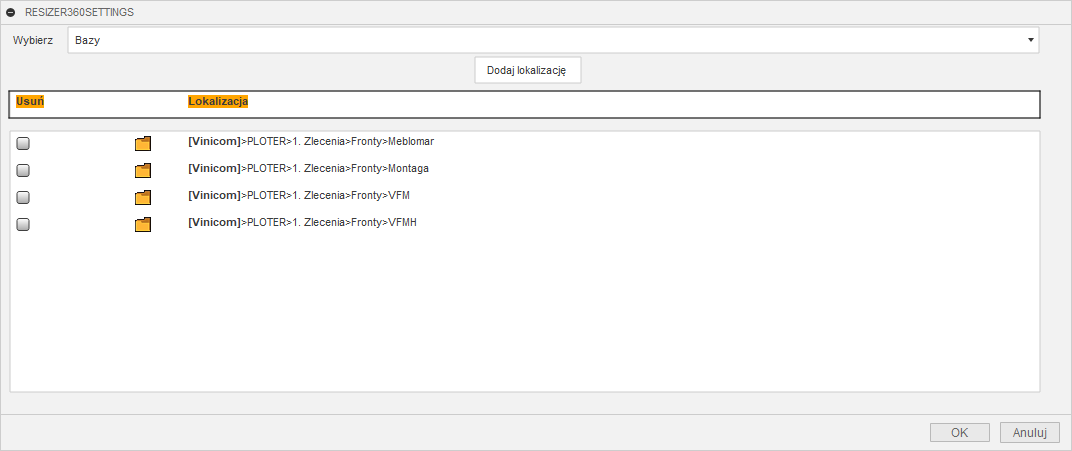The image size is (1072, 451).
Task: Tick the Usuń checkbox for VFMH row
Action: pyautogui.click(x=23, y=225)
